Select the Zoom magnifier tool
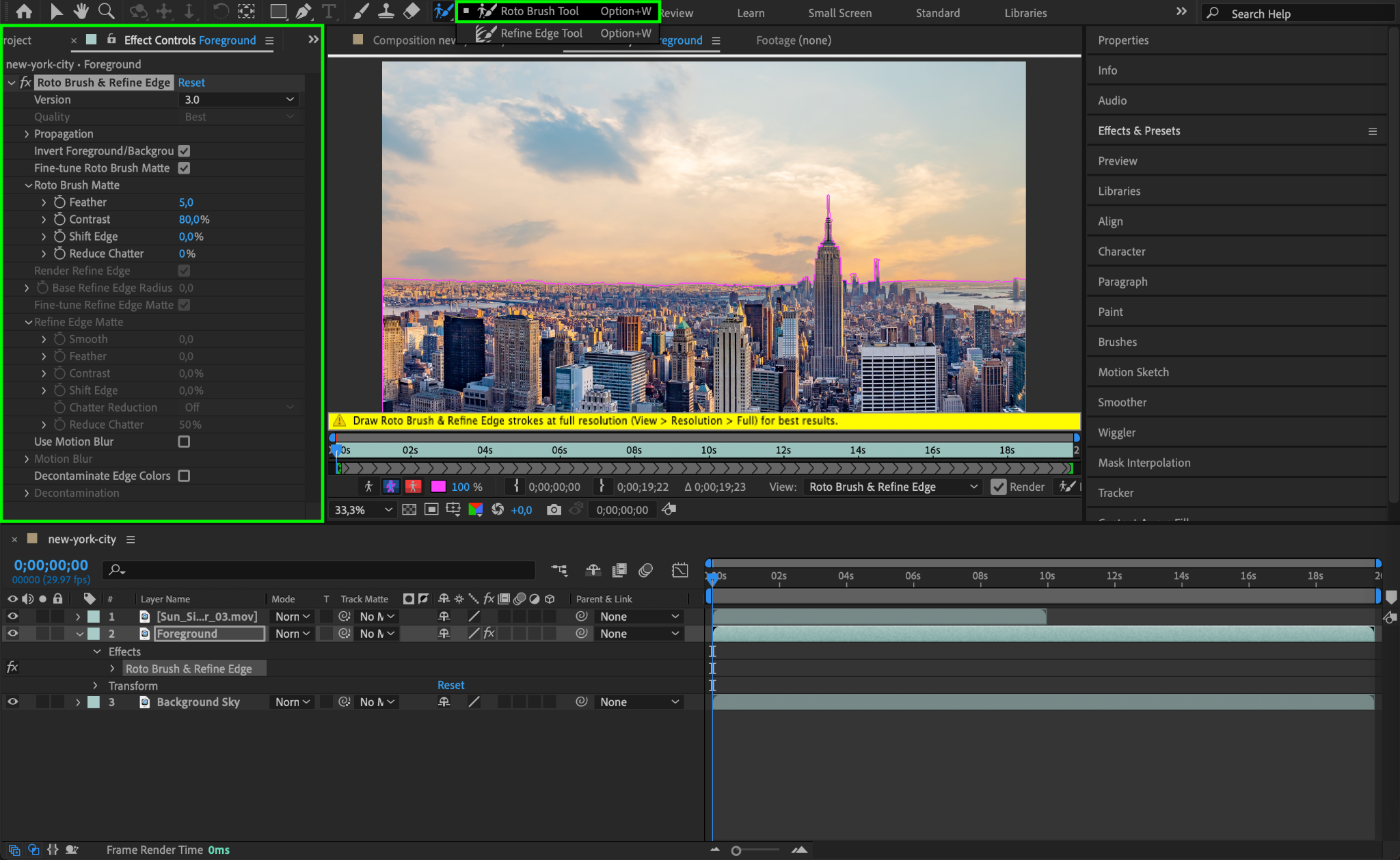The width and height of the screenshot is (1400, 860). coord(106,11)
